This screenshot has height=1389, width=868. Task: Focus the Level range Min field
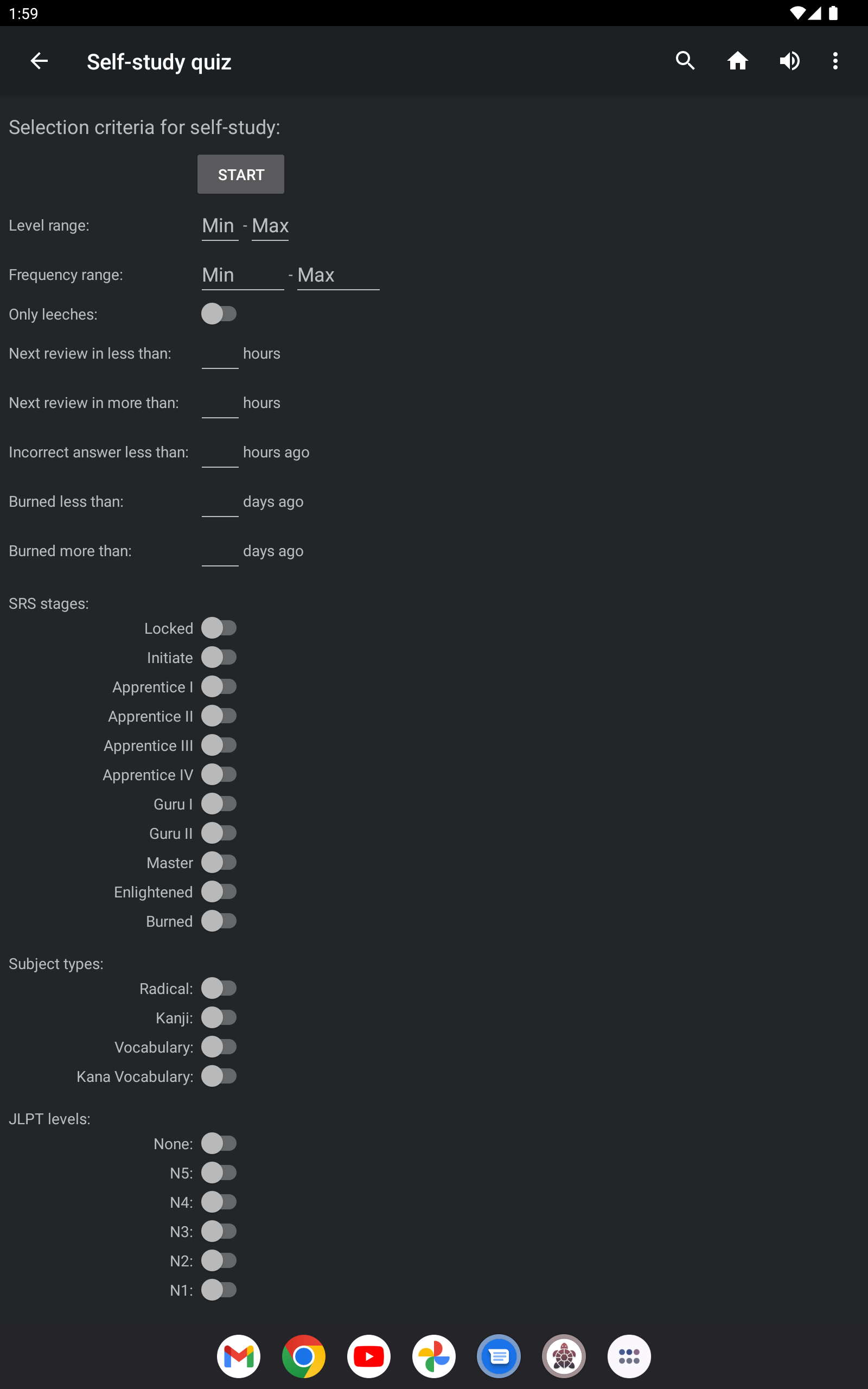[220, 226]
